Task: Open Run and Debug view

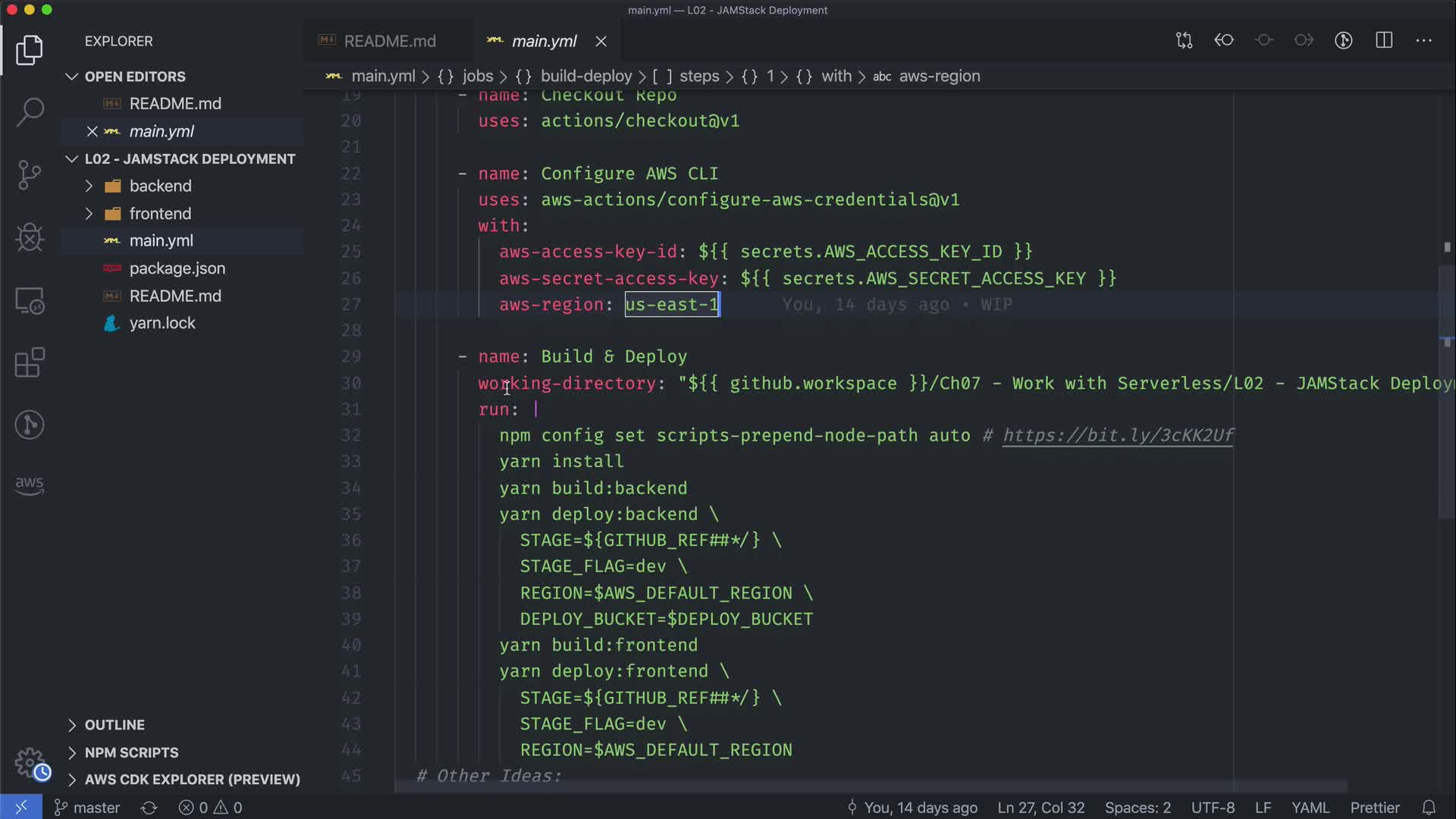Action: pyautogui.click(x=30, y=237)
